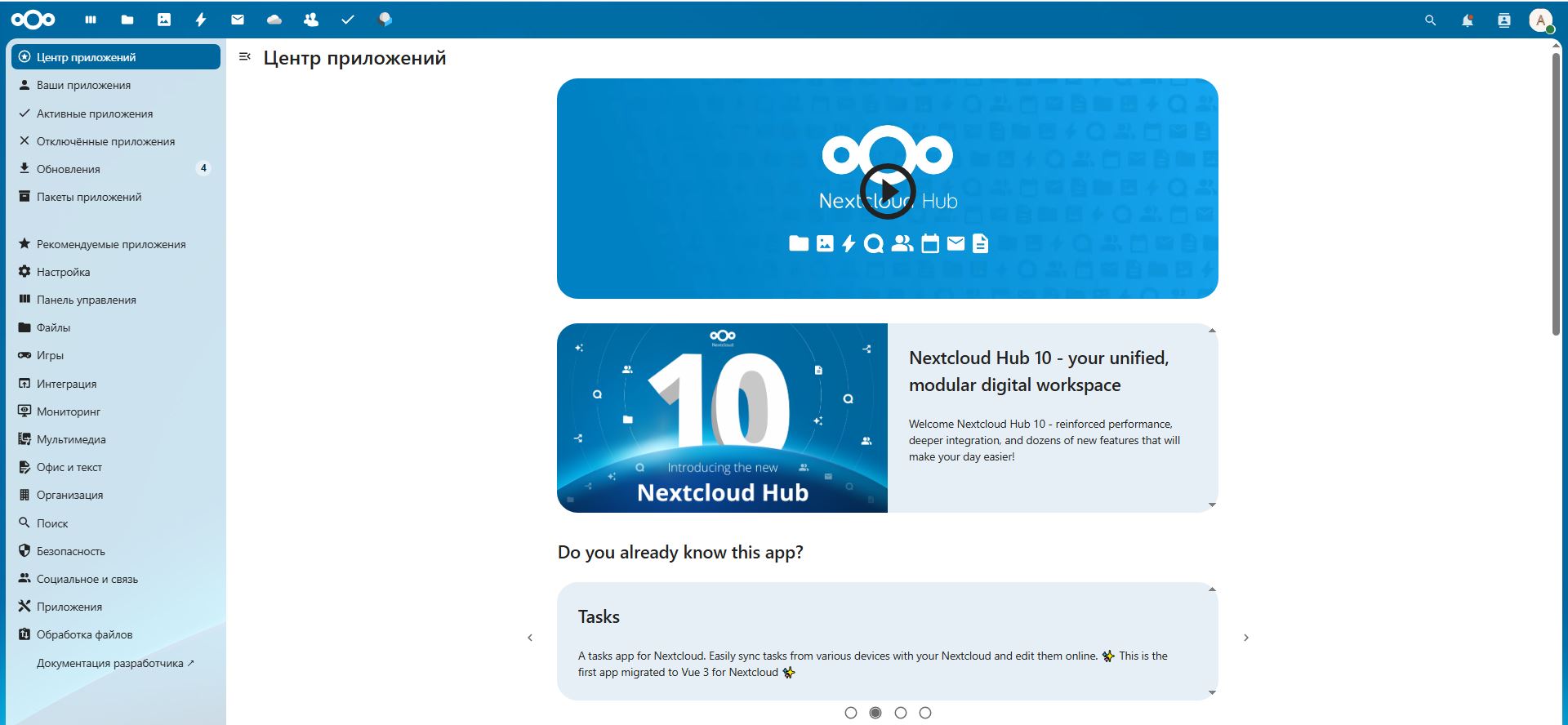
Task: Open the Activity lightning bolt icon in the top bar
Action: coord(201,20)
